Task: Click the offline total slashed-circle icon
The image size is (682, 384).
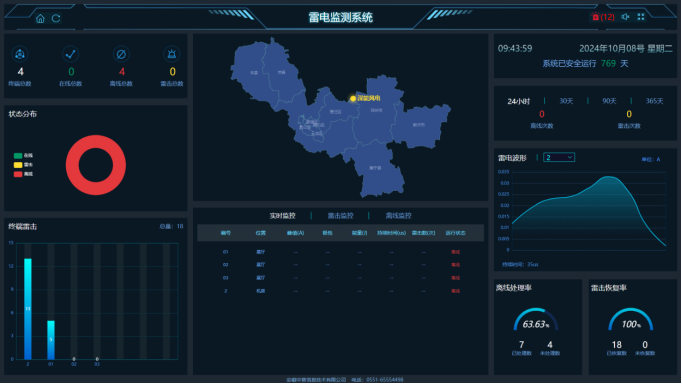Action: [x=121, y=54]
